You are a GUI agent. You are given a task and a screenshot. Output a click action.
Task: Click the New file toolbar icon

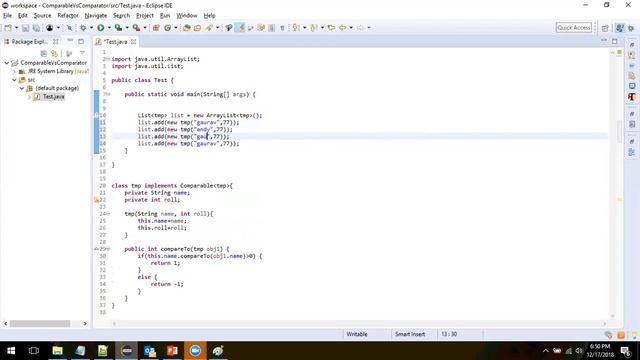click(8, 28)
